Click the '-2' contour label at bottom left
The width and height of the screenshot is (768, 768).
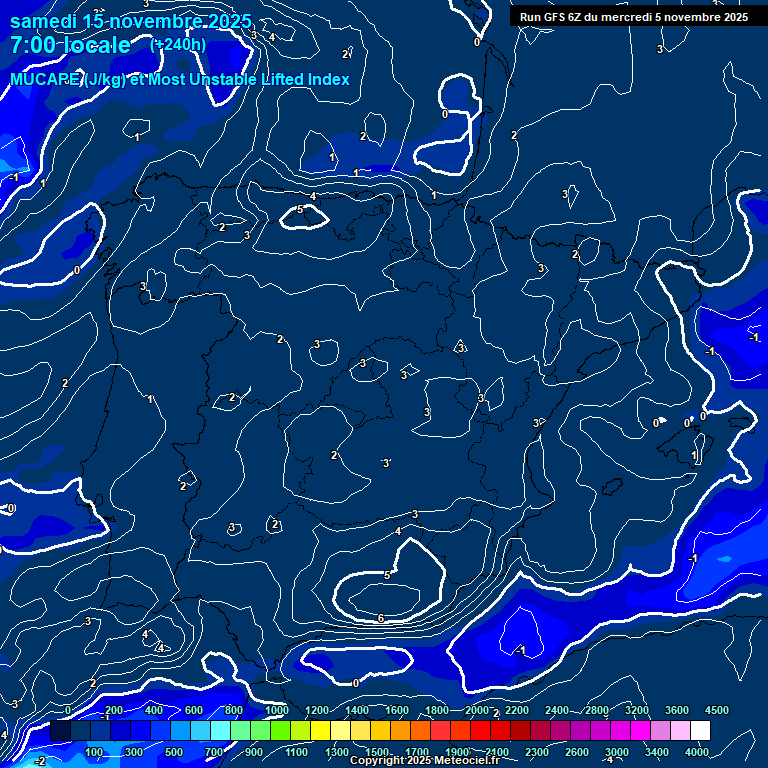coord(40,761)
